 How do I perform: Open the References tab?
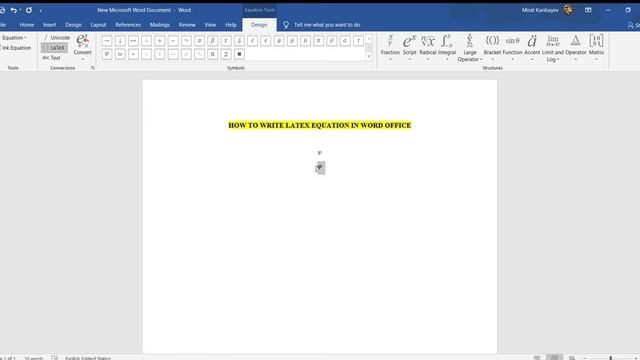[x=128, y=25]
